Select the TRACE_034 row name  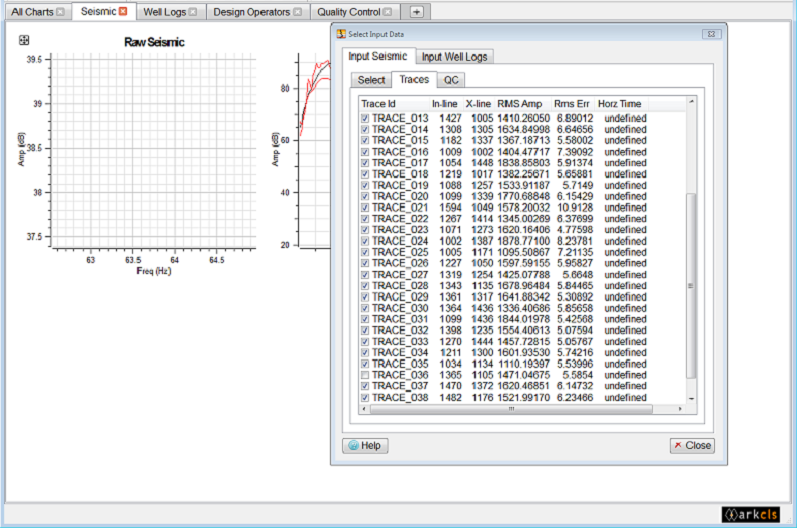[400, 353]
